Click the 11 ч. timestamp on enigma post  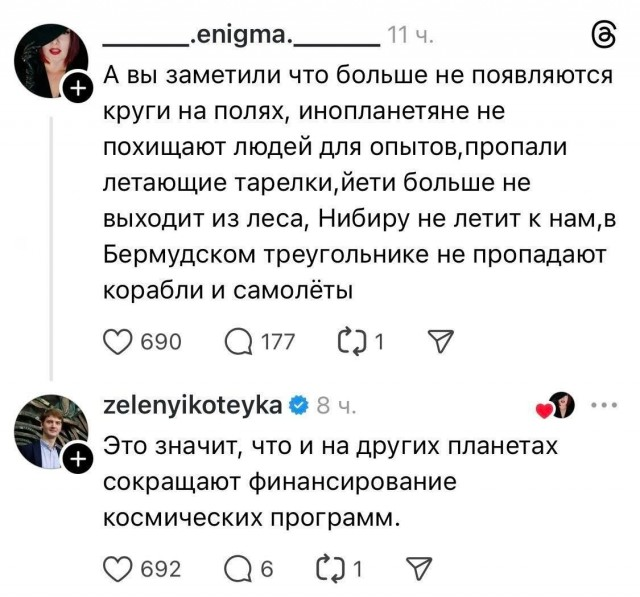(410, 38)
